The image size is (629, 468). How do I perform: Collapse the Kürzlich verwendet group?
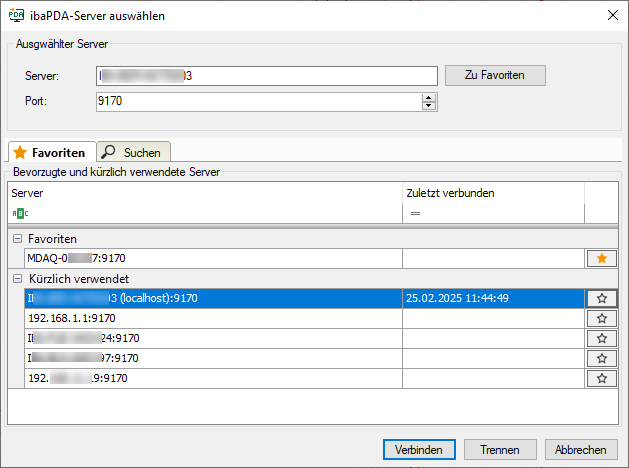(17, 278)
